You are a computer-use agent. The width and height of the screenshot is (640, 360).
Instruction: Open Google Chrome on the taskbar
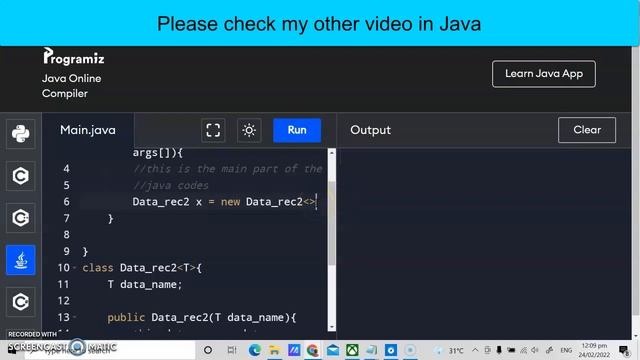(313, 350)
